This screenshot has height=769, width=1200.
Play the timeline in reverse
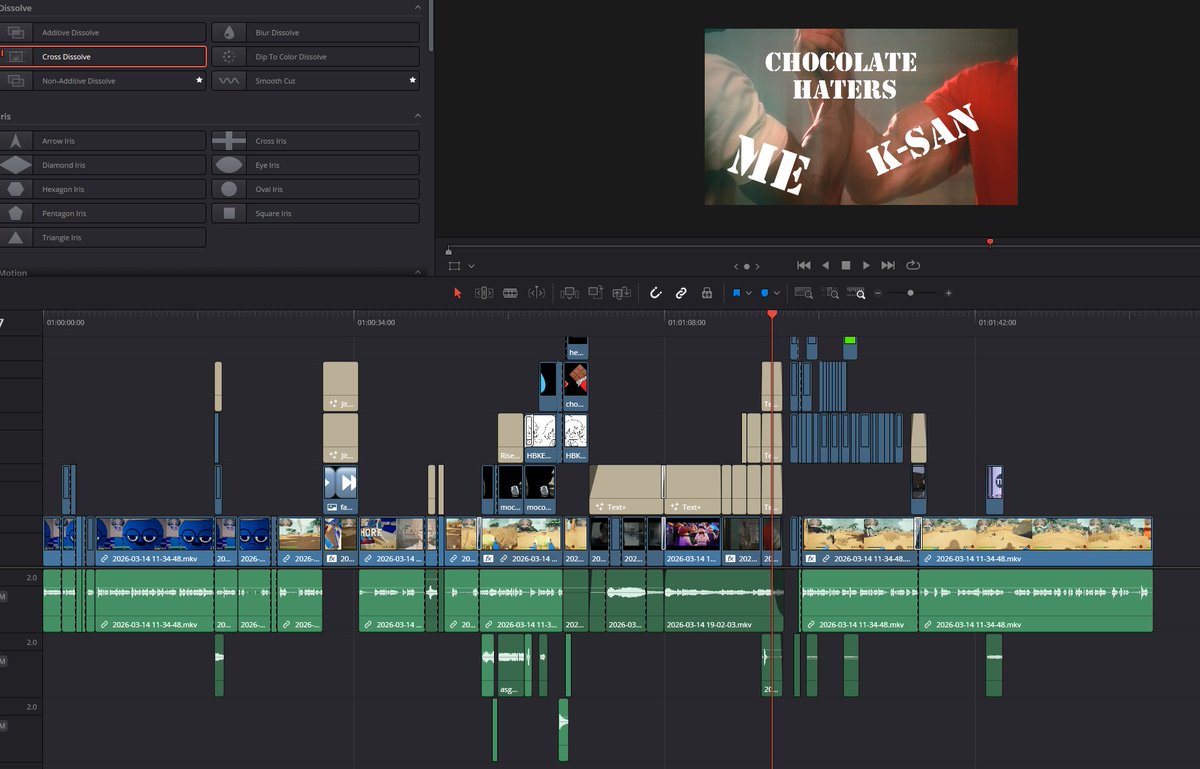(825, 265)
